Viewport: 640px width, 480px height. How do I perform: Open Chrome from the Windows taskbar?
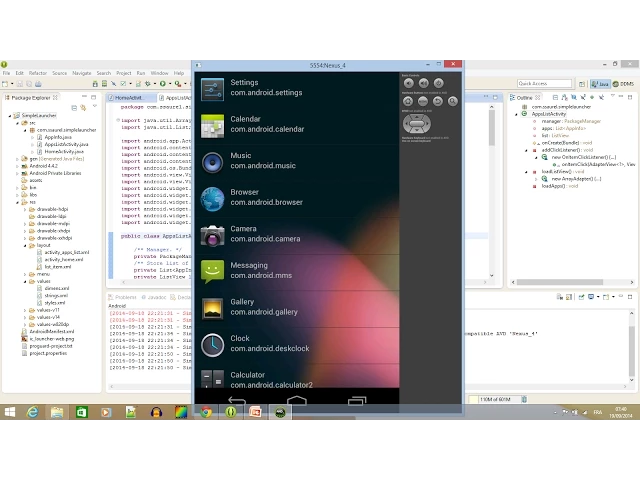206,412
